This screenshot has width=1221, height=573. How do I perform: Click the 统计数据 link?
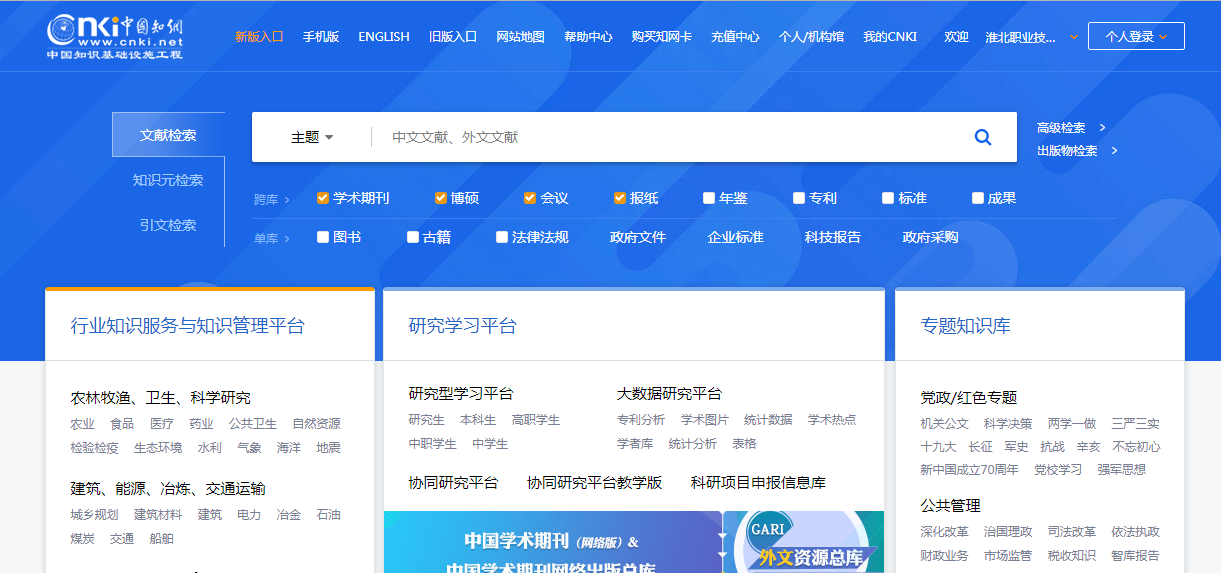(x=768, y=420)
